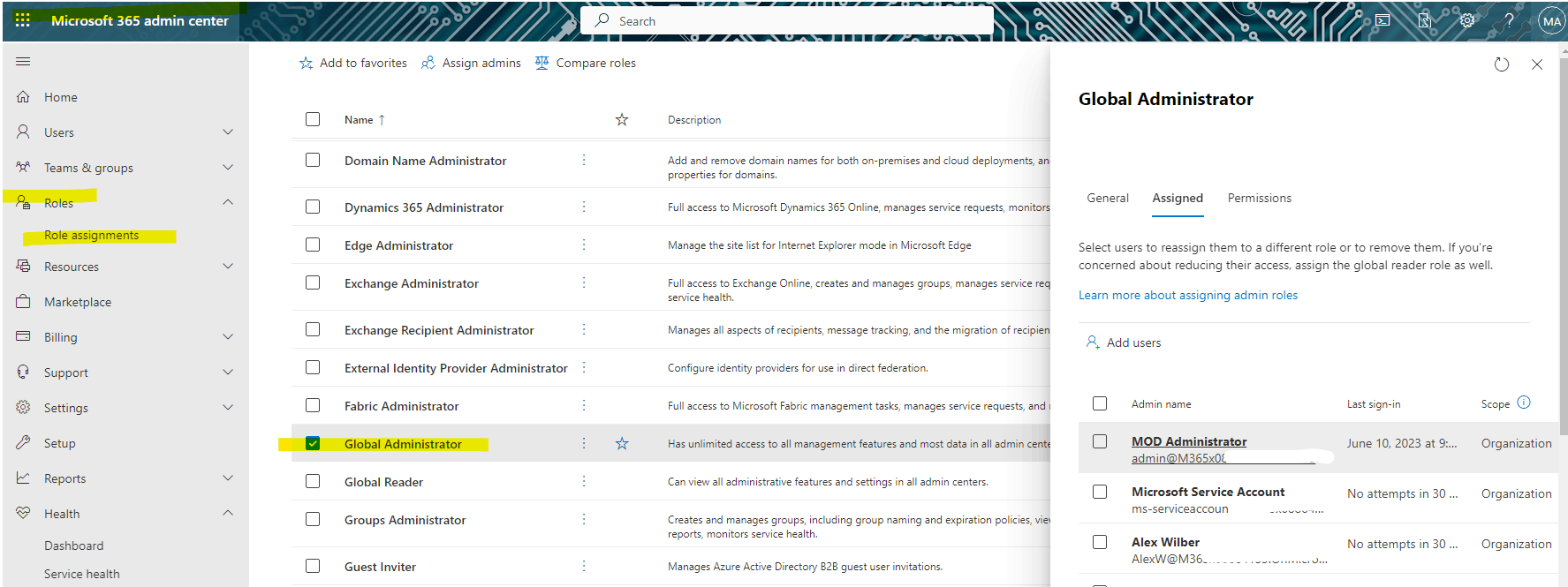Open the MOD Administrator user link
This screenshot has height=587, width=1568.
point(1189,441)
